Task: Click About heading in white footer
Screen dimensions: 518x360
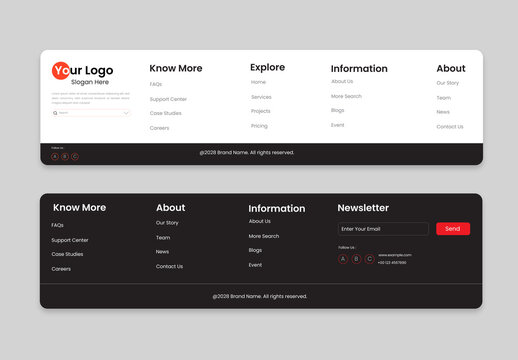Action: (451, 68)
